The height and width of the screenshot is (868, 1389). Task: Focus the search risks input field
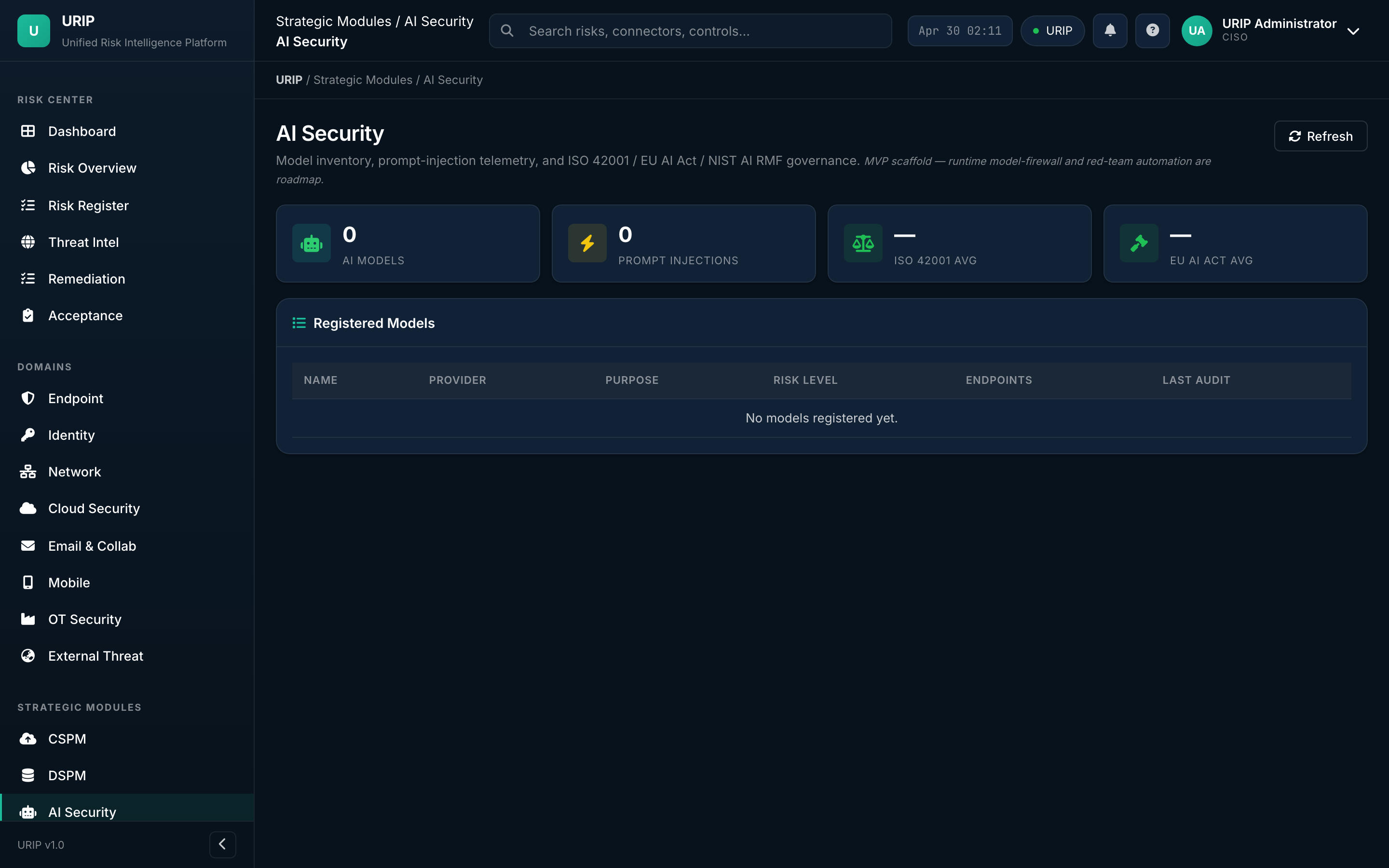point(690,30)
